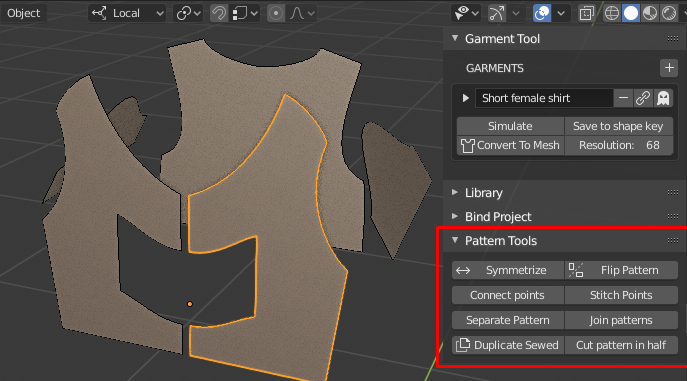
Task: Click the Symmetrize button
Action: tap(508, 270)
